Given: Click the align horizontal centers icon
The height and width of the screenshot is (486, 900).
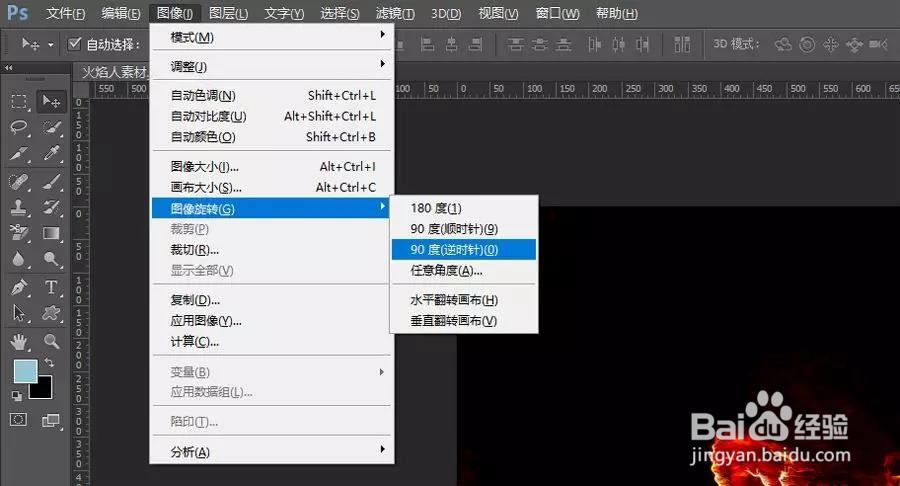Looking at the screenshot, I should (452, 44).
